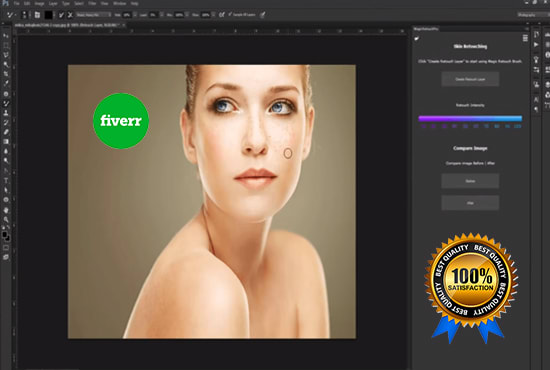Open the Brush Presets icon in dock

(x=536, y=59)
